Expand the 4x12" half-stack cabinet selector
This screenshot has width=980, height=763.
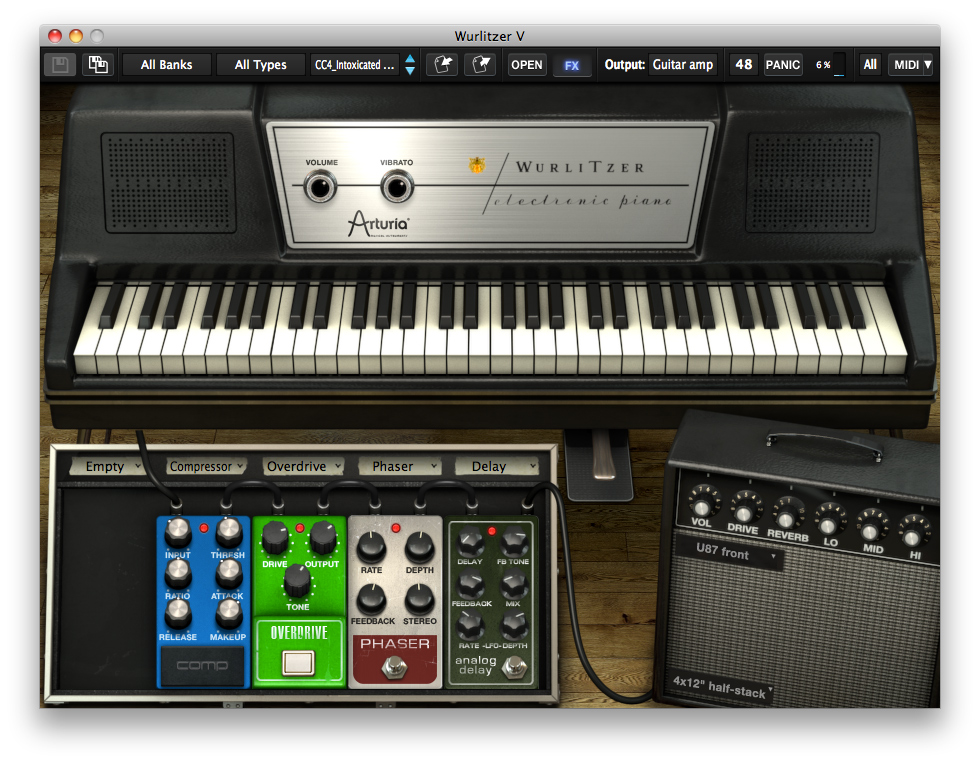tap(721, 689)
